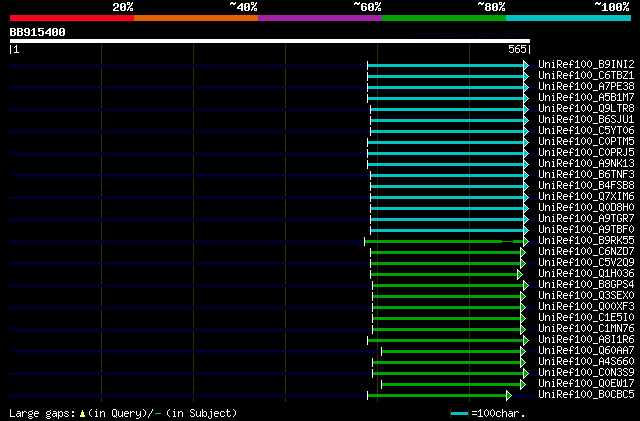The height and width of the screenshot is (421, 640).
Task: Open the UniRef100_C1MN76 label
Action: pyautogui.click(x=586, y=329)
